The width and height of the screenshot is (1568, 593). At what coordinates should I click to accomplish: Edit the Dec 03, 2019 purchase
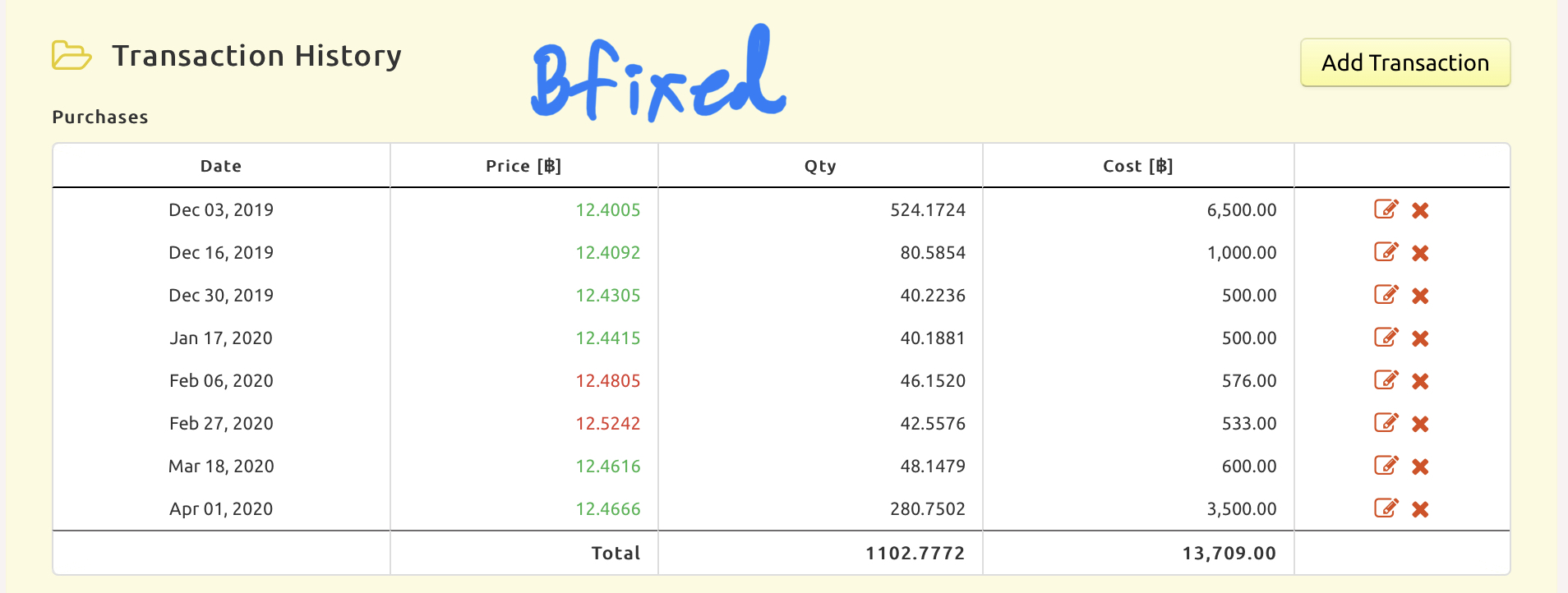1386,209
